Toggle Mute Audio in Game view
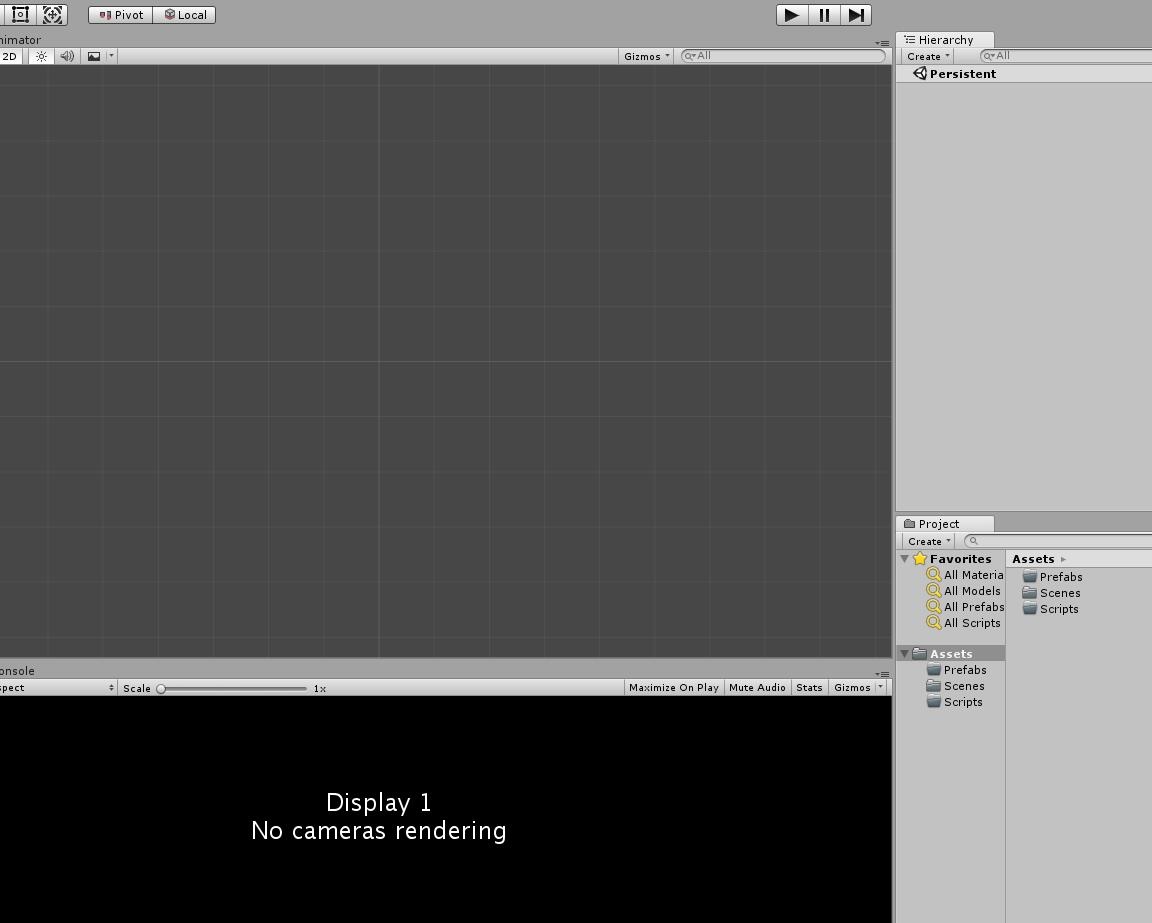 coord(757,688)
